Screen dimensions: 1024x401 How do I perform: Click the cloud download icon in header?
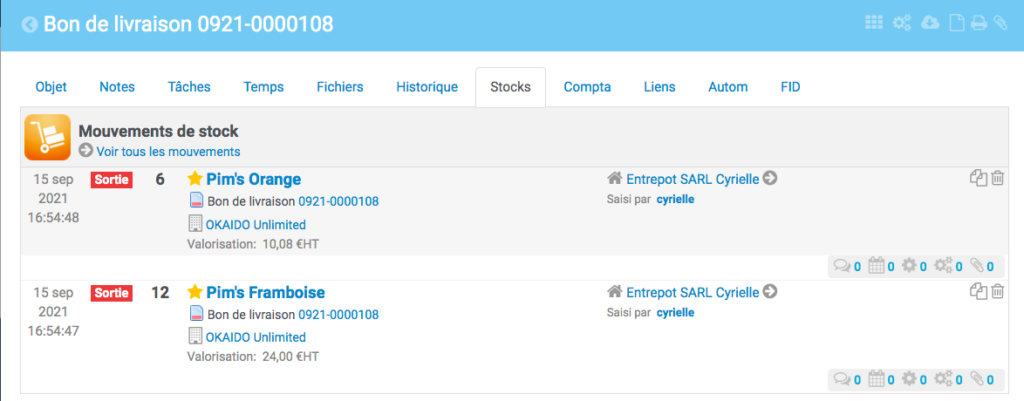(x=930, y=23)
